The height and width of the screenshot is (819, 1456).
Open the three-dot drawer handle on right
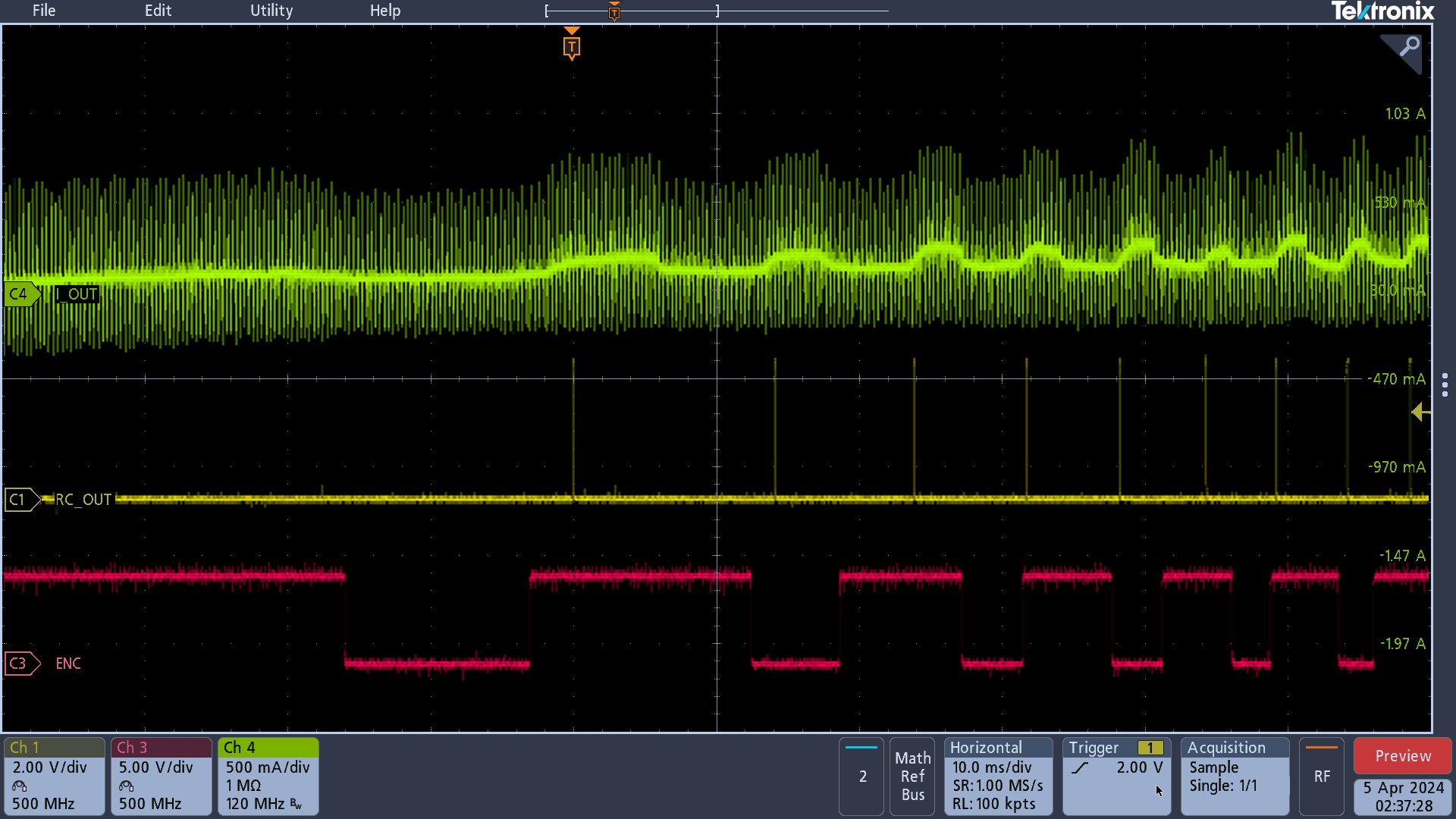pyautogui.click(x=1445, y=384)
